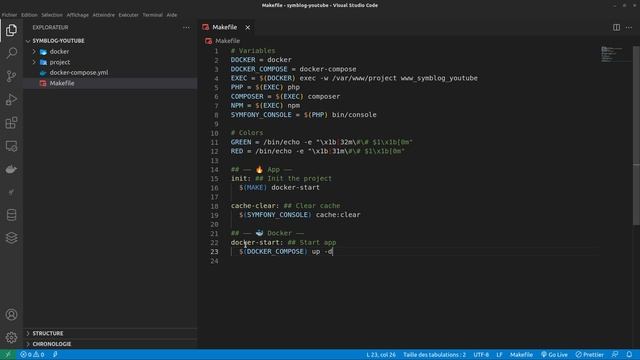Open the stacked layers view icon
The image size is (640, 360).
pos(11,238)
